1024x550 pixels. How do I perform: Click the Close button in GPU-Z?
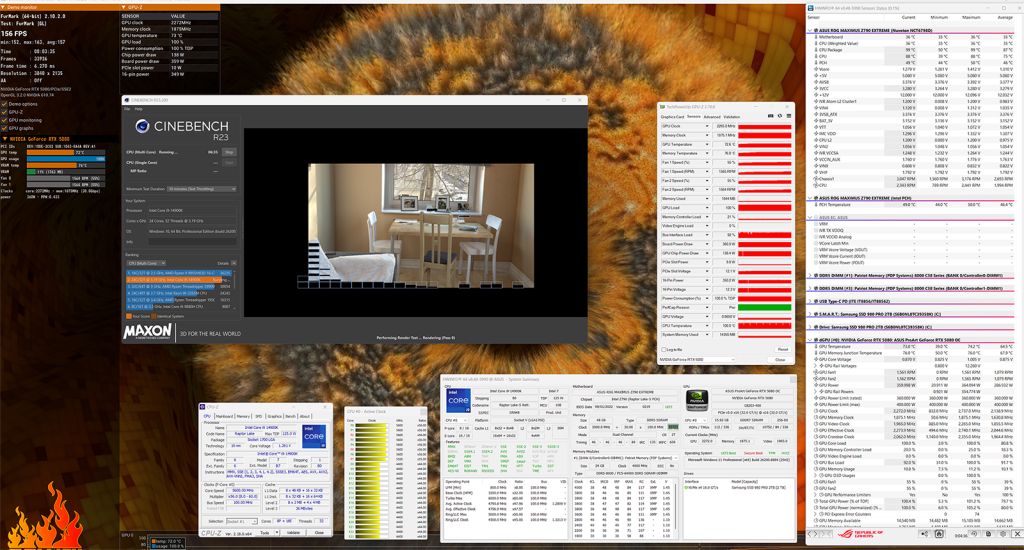pos(780,360)
